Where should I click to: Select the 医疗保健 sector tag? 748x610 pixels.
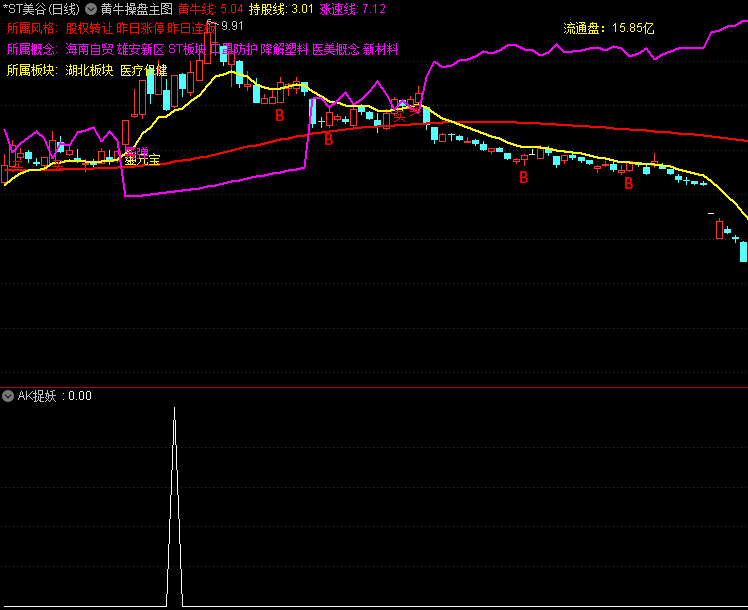[144, 70]
